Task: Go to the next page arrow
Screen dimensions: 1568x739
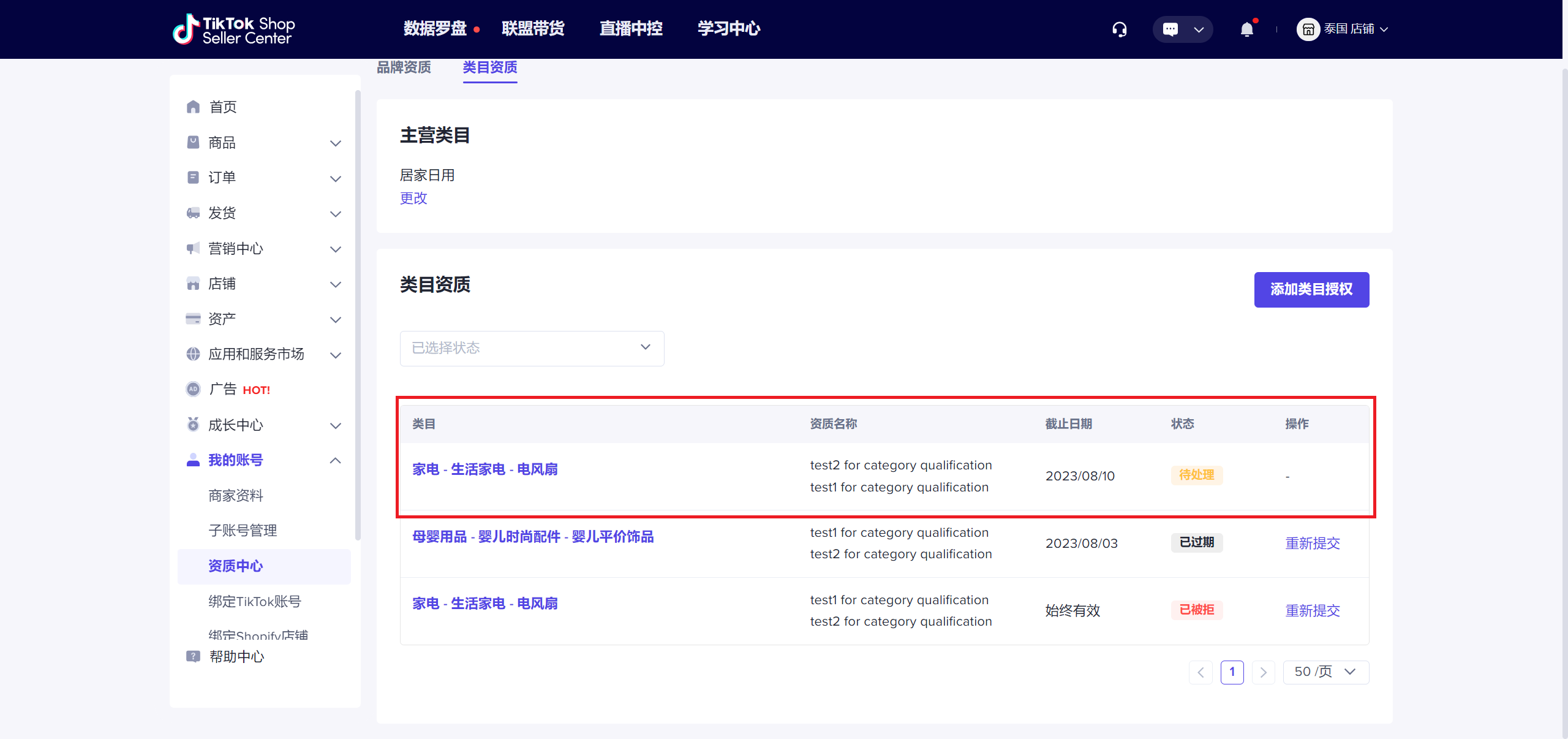Action: (x=1263, y=672)
